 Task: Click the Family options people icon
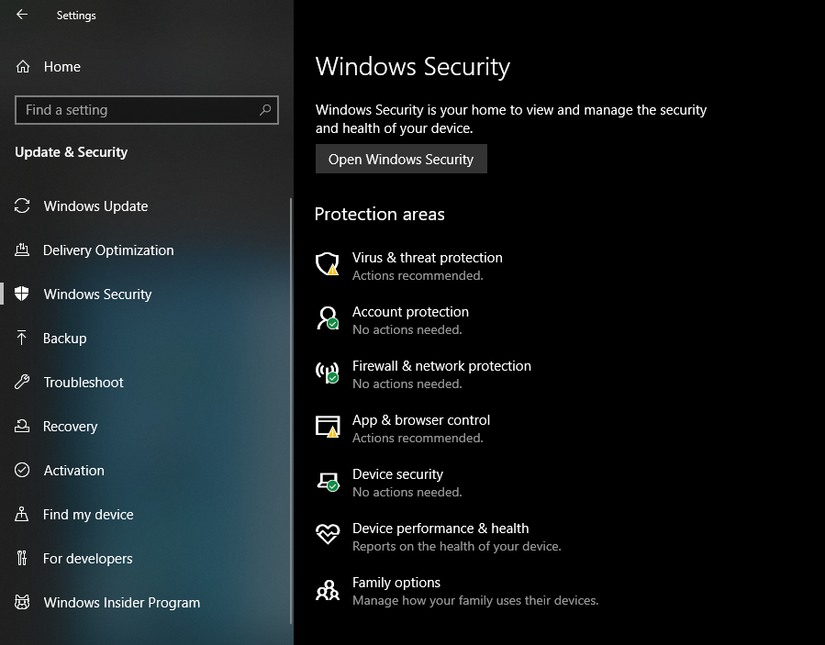pyautogui.click(x=327, y=590)
